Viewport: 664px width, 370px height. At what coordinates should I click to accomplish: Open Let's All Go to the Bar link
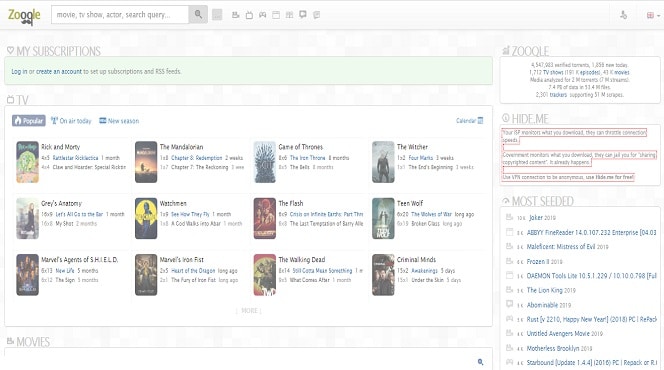pos(79,214)
